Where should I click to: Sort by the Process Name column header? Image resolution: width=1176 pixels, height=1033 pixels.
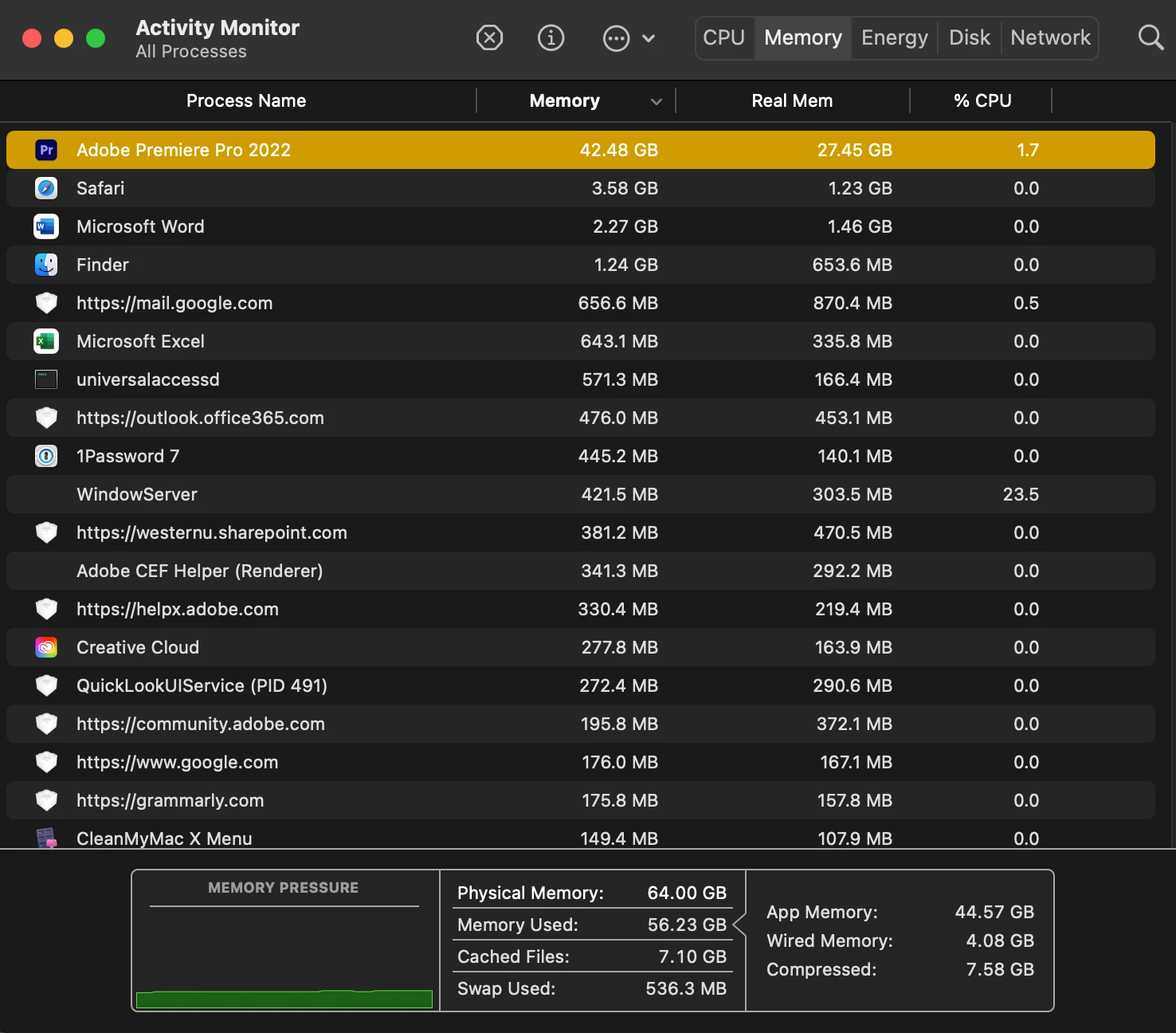click(246, 100)
